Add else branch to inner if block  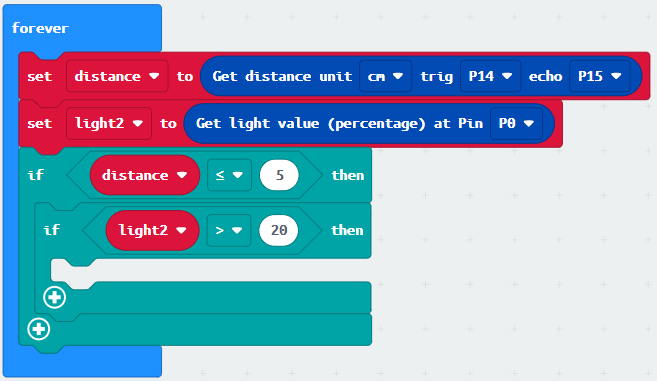pos(54,298)
